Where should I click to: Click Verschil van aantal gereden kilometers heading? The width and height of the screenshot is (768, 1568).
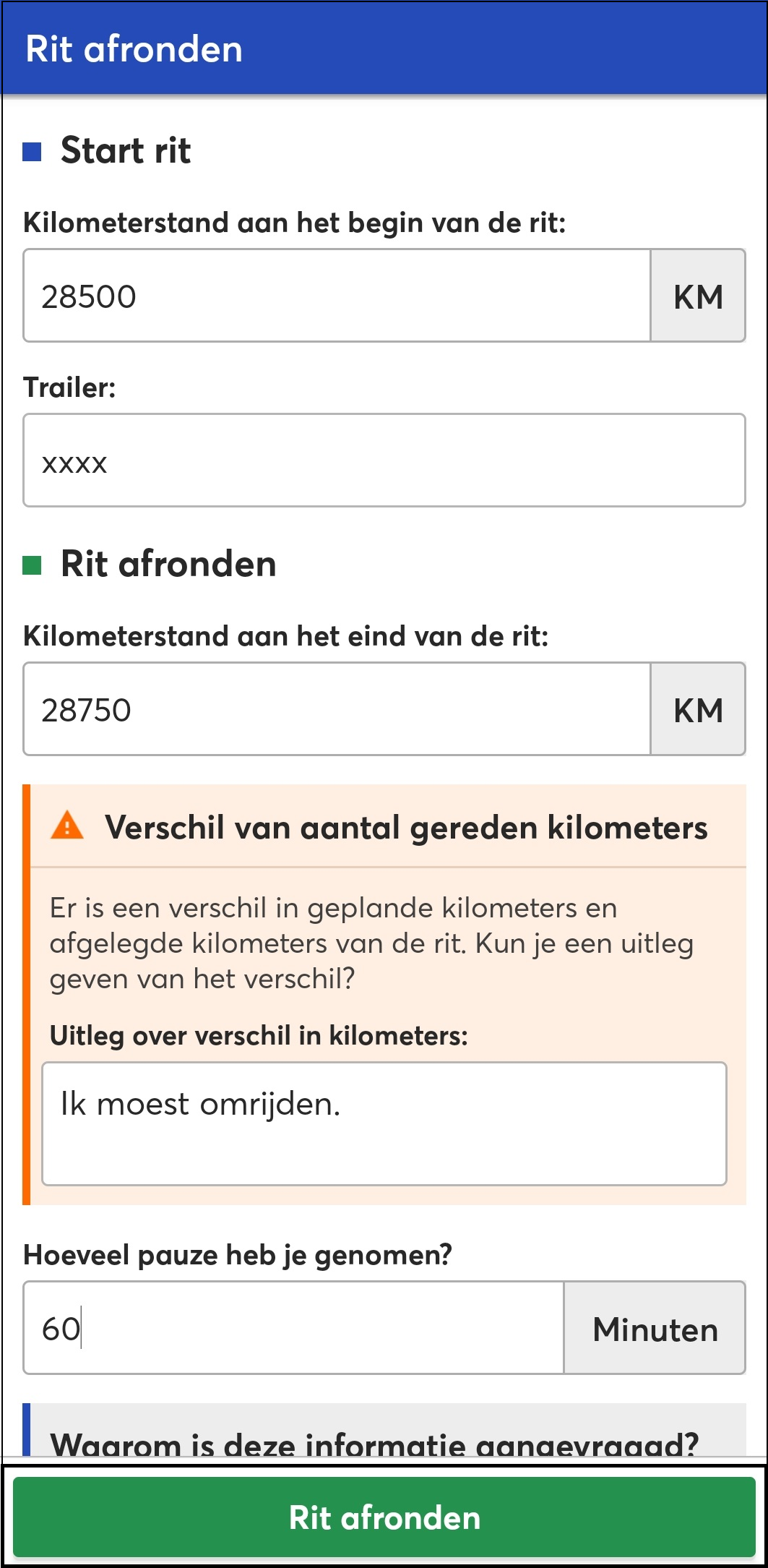[406, 827]
